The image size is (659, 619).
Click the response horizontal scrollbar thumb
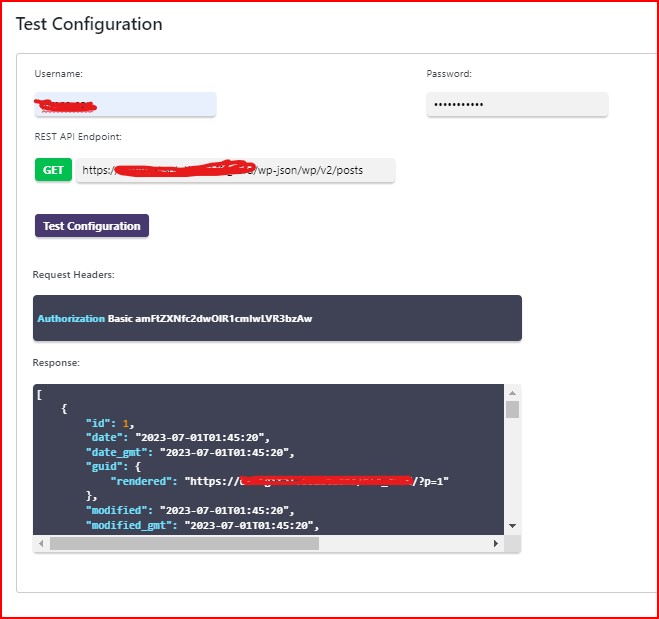pyautogui.click(x=184, y=543)
